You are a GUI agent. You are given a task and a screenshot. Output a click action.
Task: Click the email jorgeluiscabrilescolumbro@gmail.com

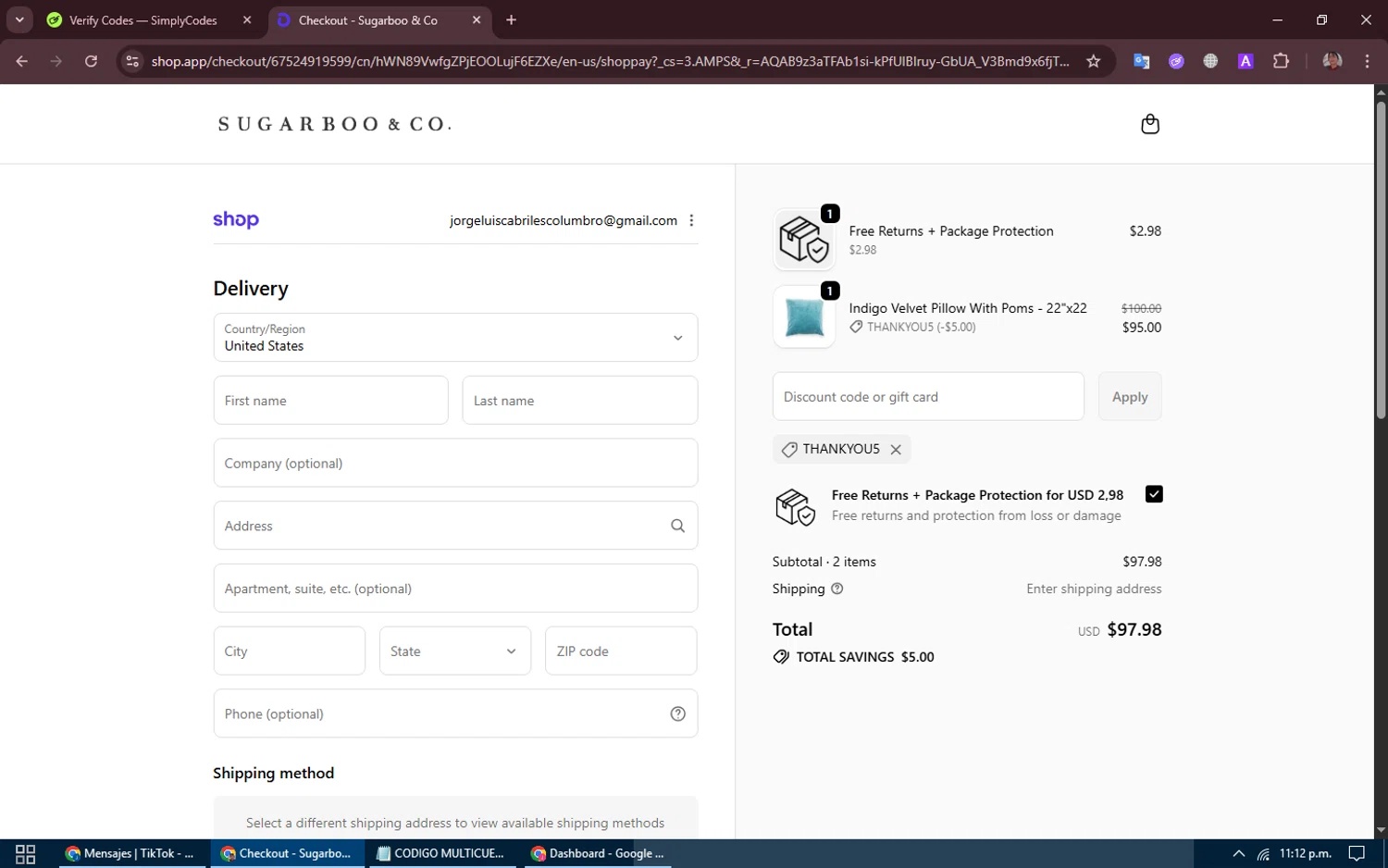point(564,220)
